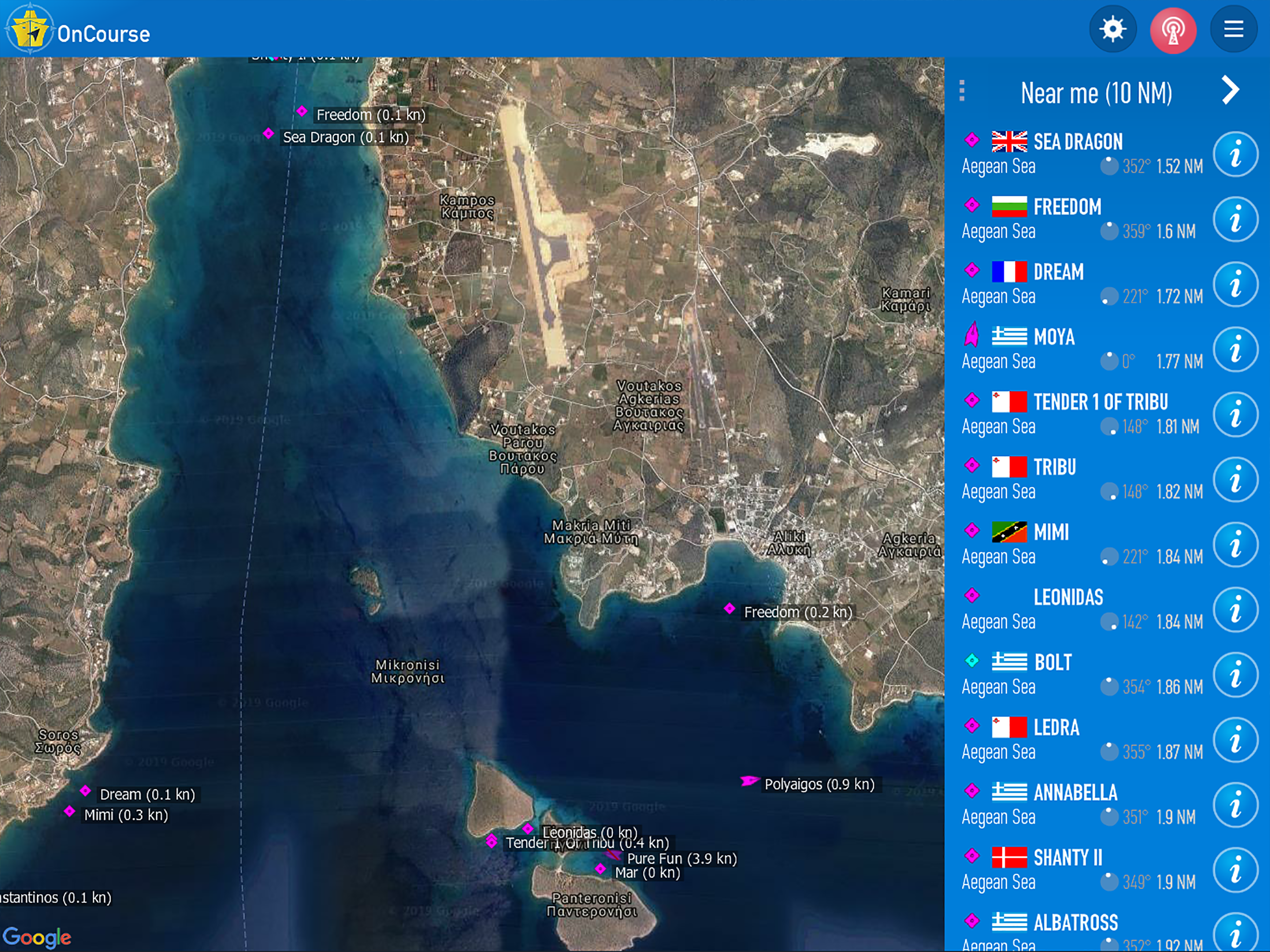The height and width of the screenshot is (952, 1270).
Task: Show Bolt vessel info details
Action: 1235,674
